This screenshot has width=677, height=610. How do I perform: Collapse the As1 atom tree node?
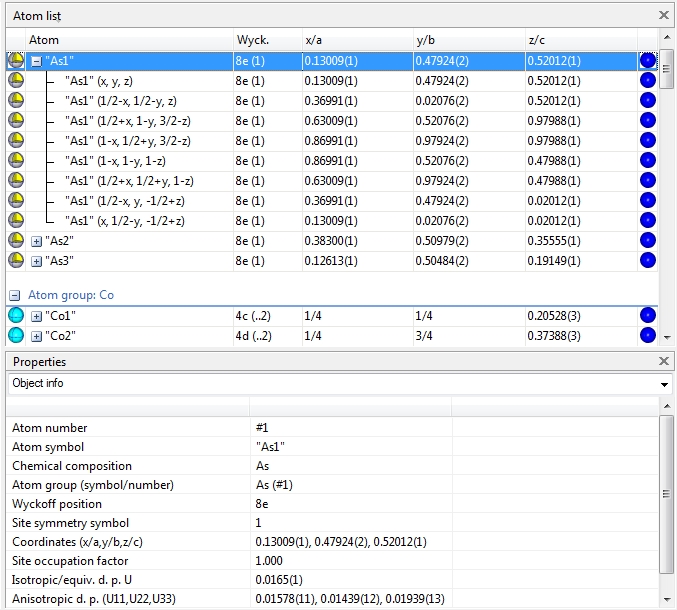(x=37, y=61)
